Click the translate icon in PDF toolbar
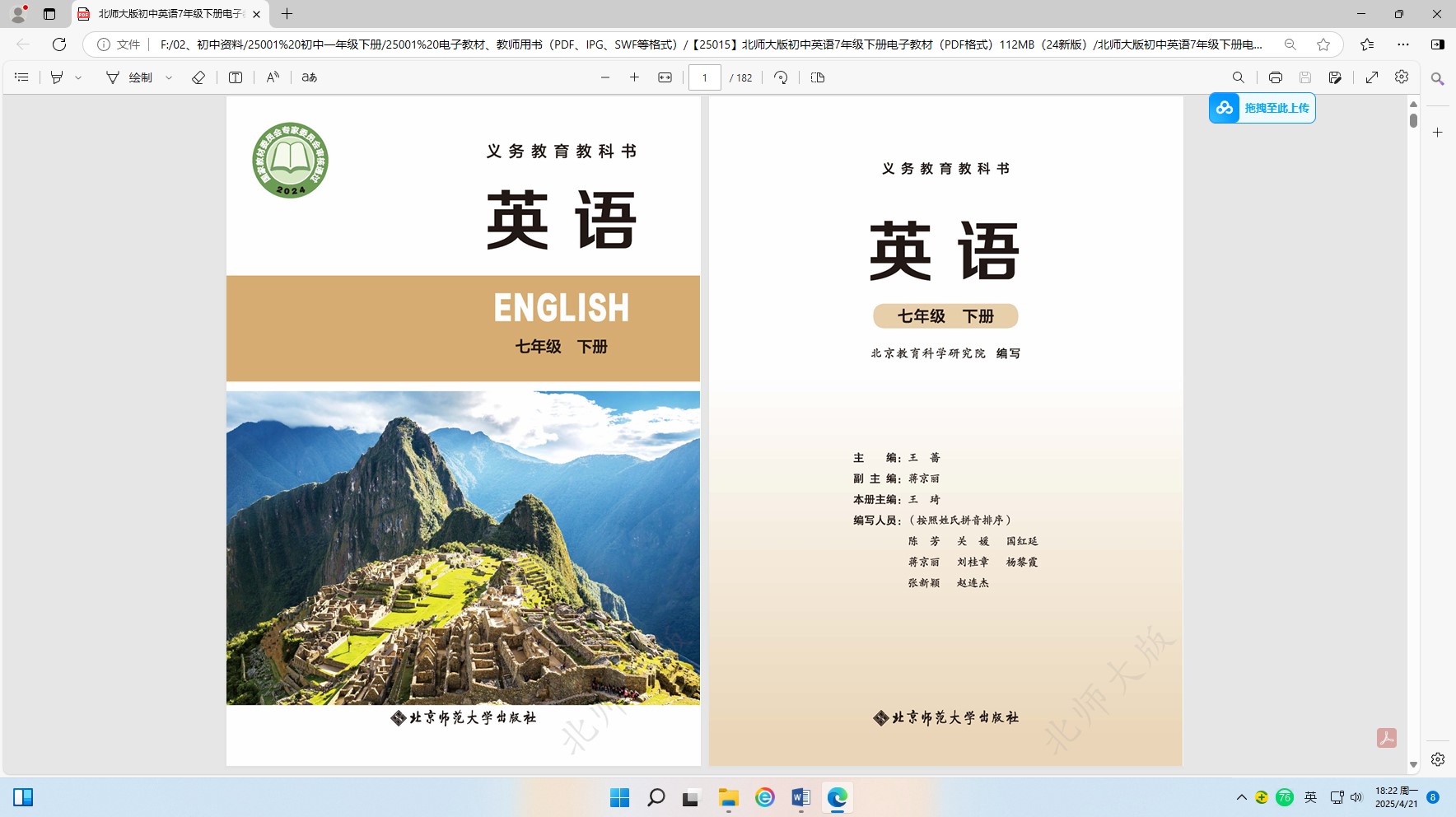The width and height of the screenshot is (1456, 817). pos(310,77)
